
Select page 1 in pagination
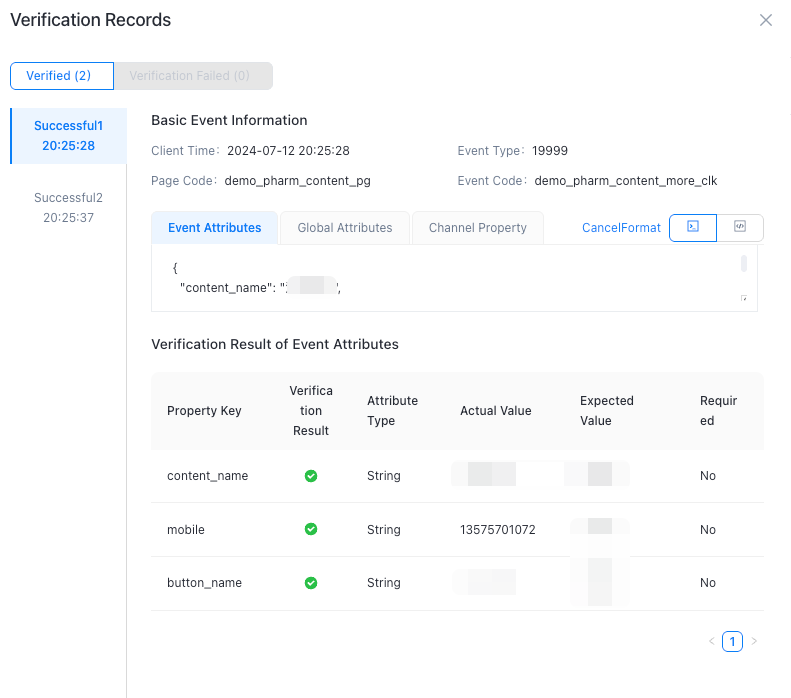coord(732,642)
